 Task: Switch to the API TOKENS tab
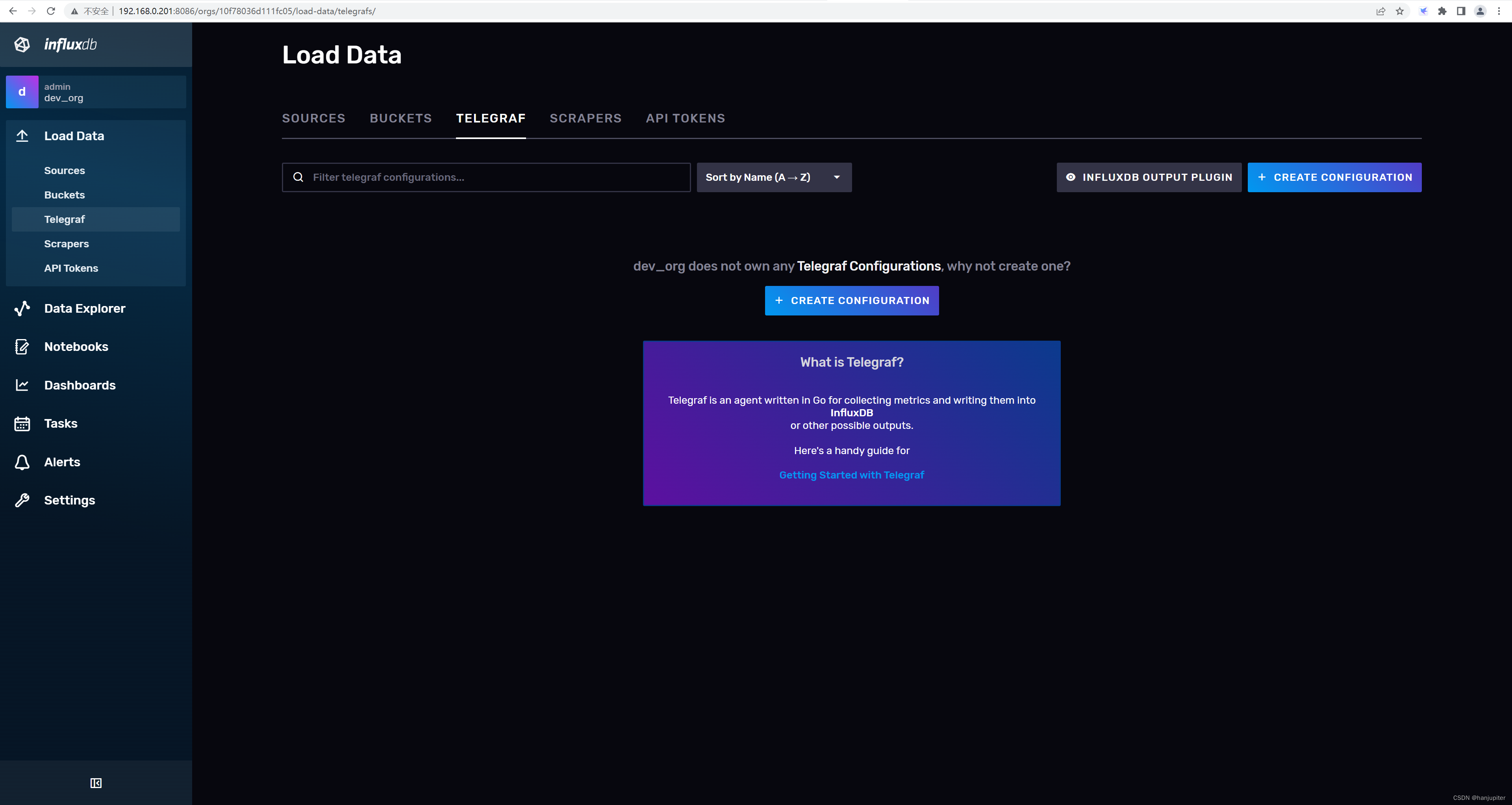(x=685, y=119)
